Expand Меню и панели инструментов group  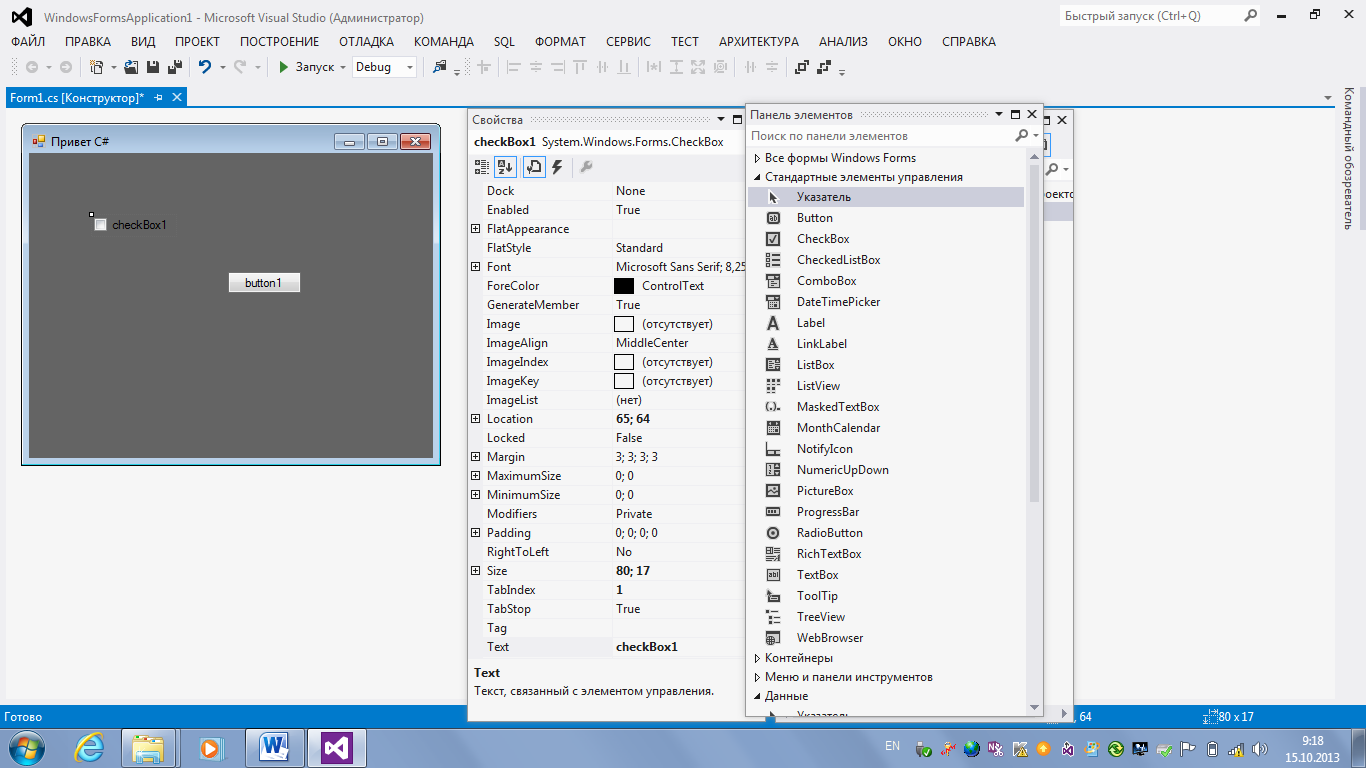tap(757, 677)
